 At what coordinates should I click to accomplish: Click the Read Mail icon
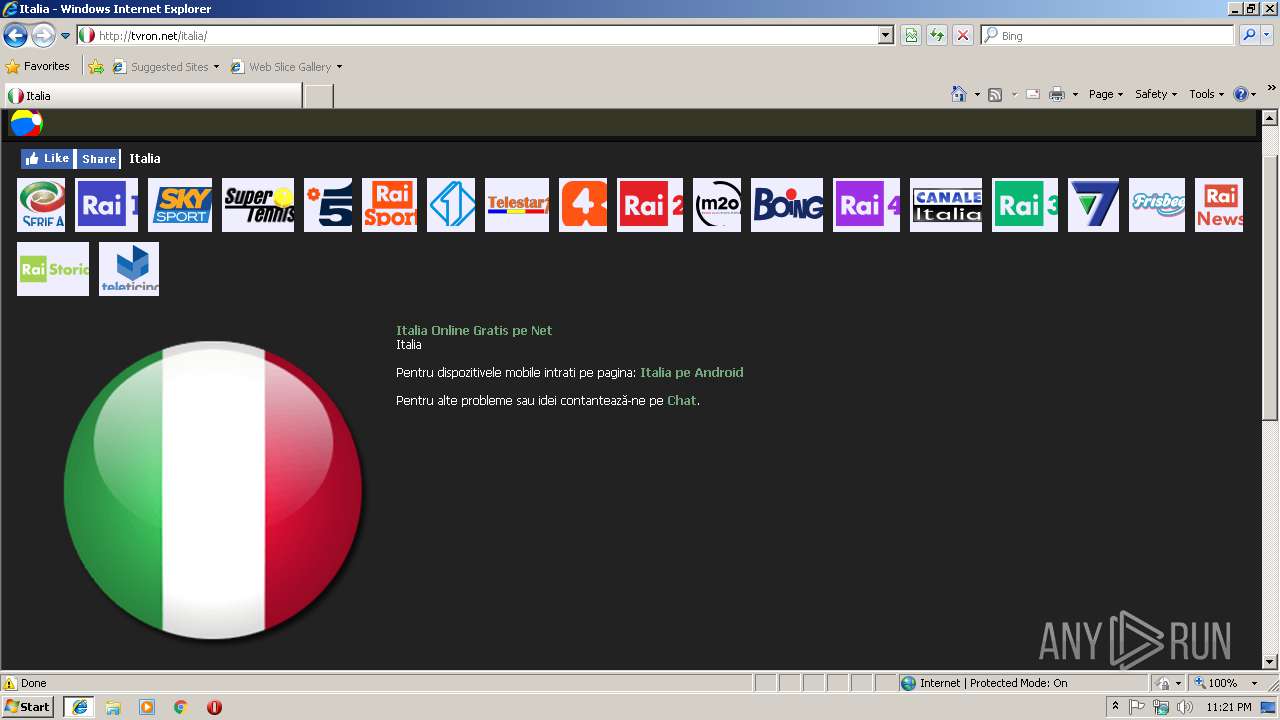point(1033,94)
